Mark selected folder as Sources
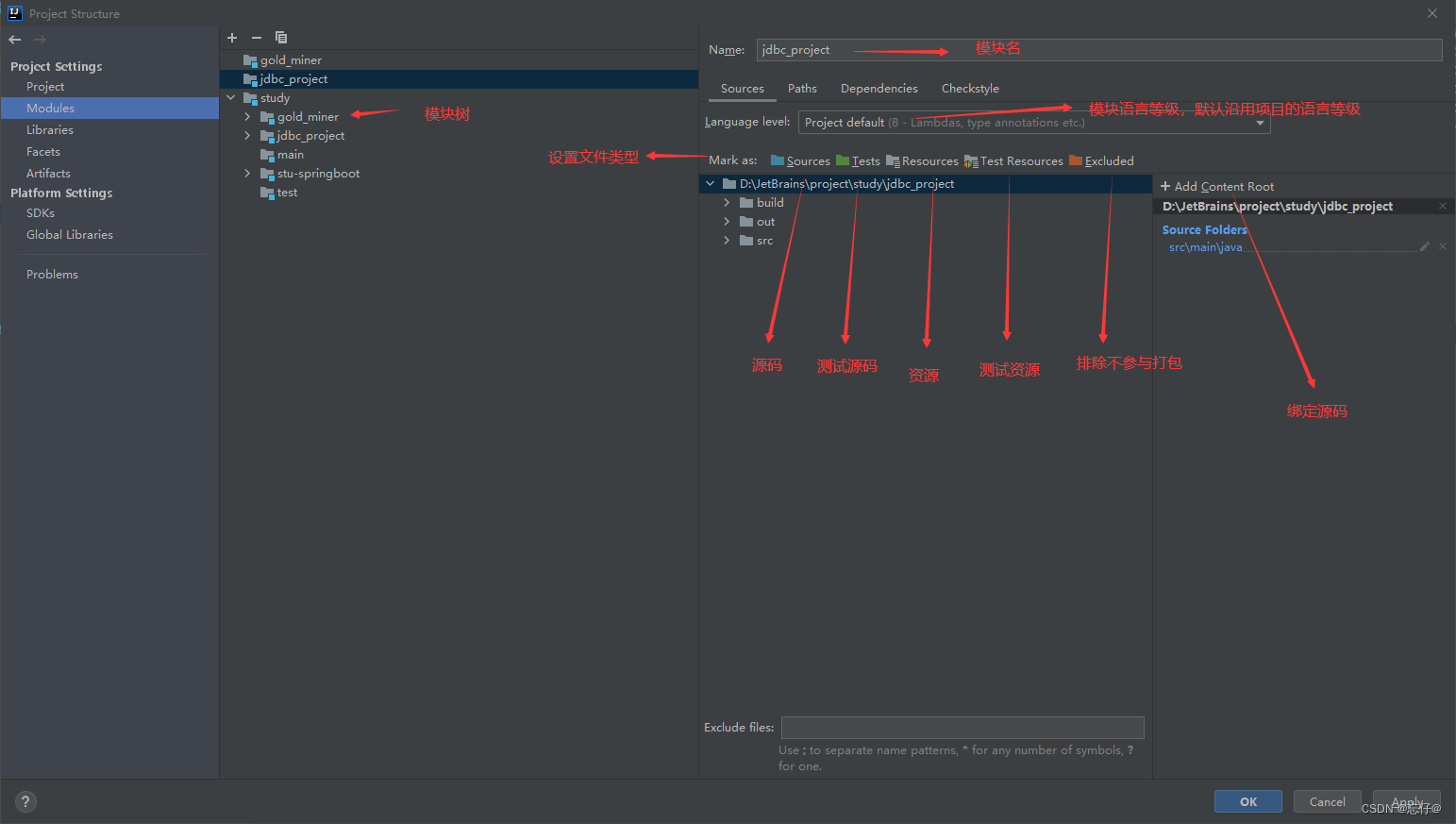Screen dimensions: 1456x824 (800, 160)
